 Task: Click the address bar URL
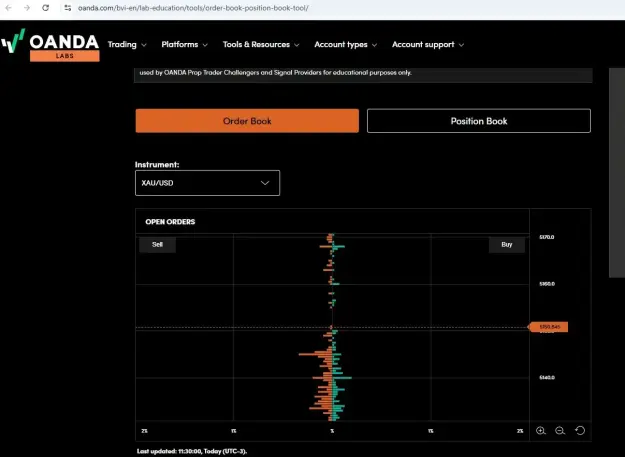pyautogui.click(x=193, y=8)
